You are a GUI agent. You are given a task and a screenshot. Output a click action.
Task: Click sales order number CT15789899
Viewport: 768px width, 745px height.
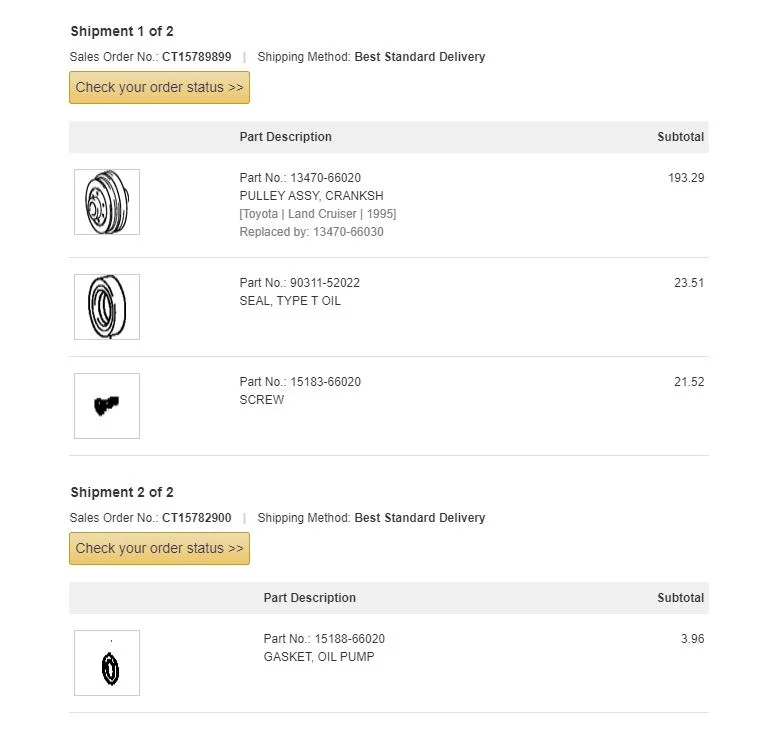pos(196,57)
